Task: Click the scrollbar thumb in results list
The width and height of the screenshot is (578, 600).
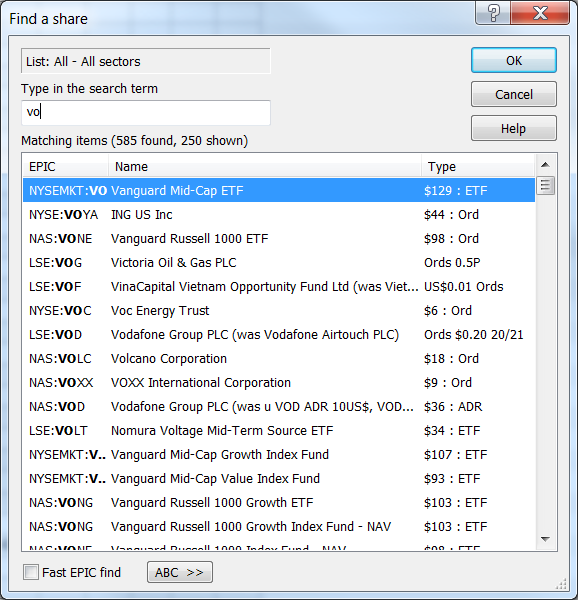Action: pyautogui.click(x=545, y=185)
